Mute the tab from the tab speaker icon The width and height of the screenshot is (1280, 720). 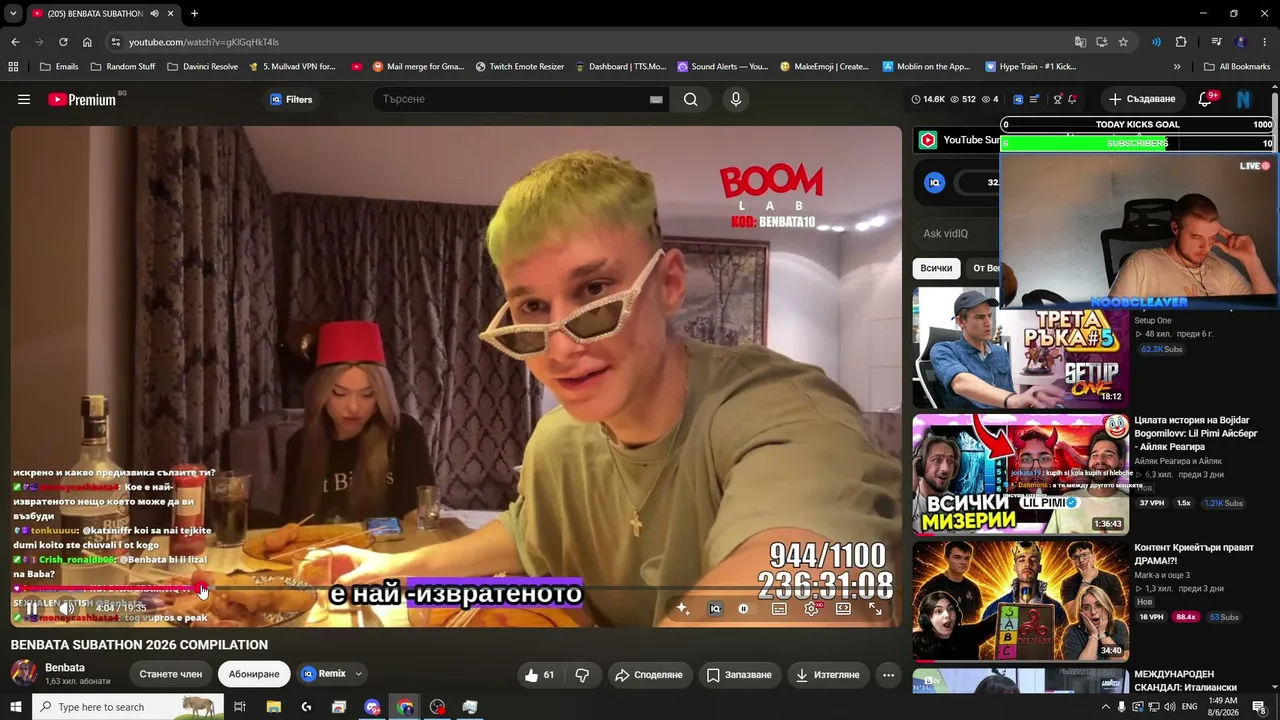coord(154,14)
